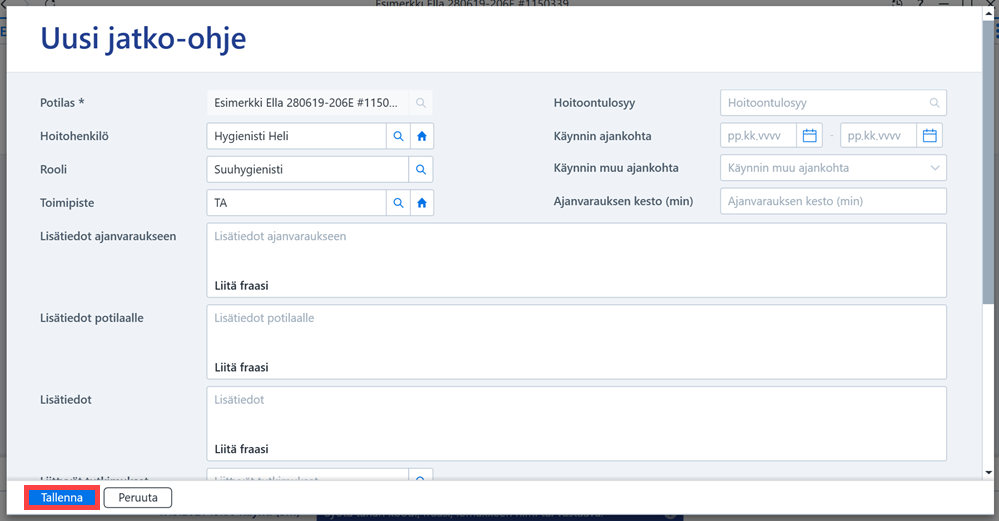
Task: Open search for the Toimipiste field
Action: (398, 203)
